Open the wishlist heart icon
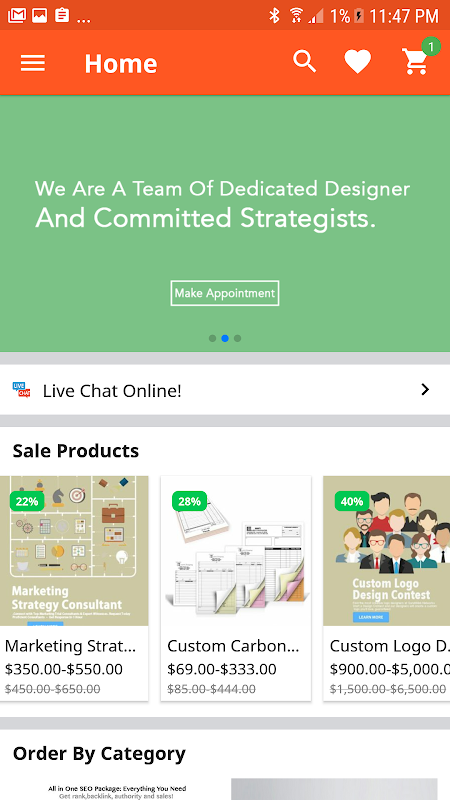The image size is (450, 800). coord(358,62)
